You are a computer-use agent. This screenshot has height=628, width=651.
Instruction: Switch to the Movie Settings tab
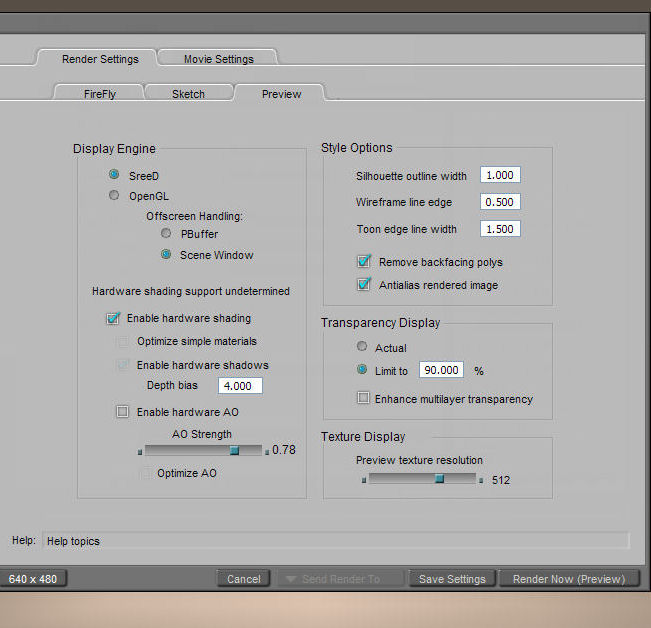(218, 59)
